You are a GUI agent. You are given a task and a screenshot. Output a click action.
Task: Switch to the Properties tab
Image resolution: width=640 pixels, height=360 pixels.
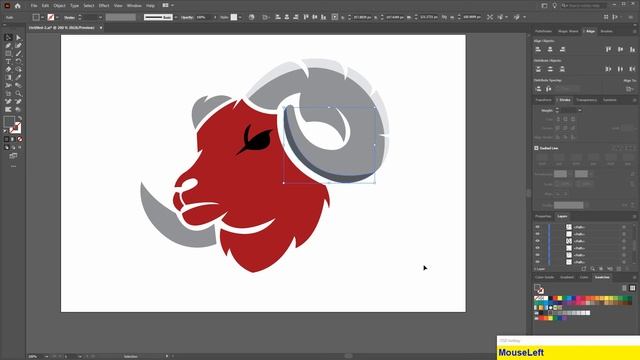point(543,216)
